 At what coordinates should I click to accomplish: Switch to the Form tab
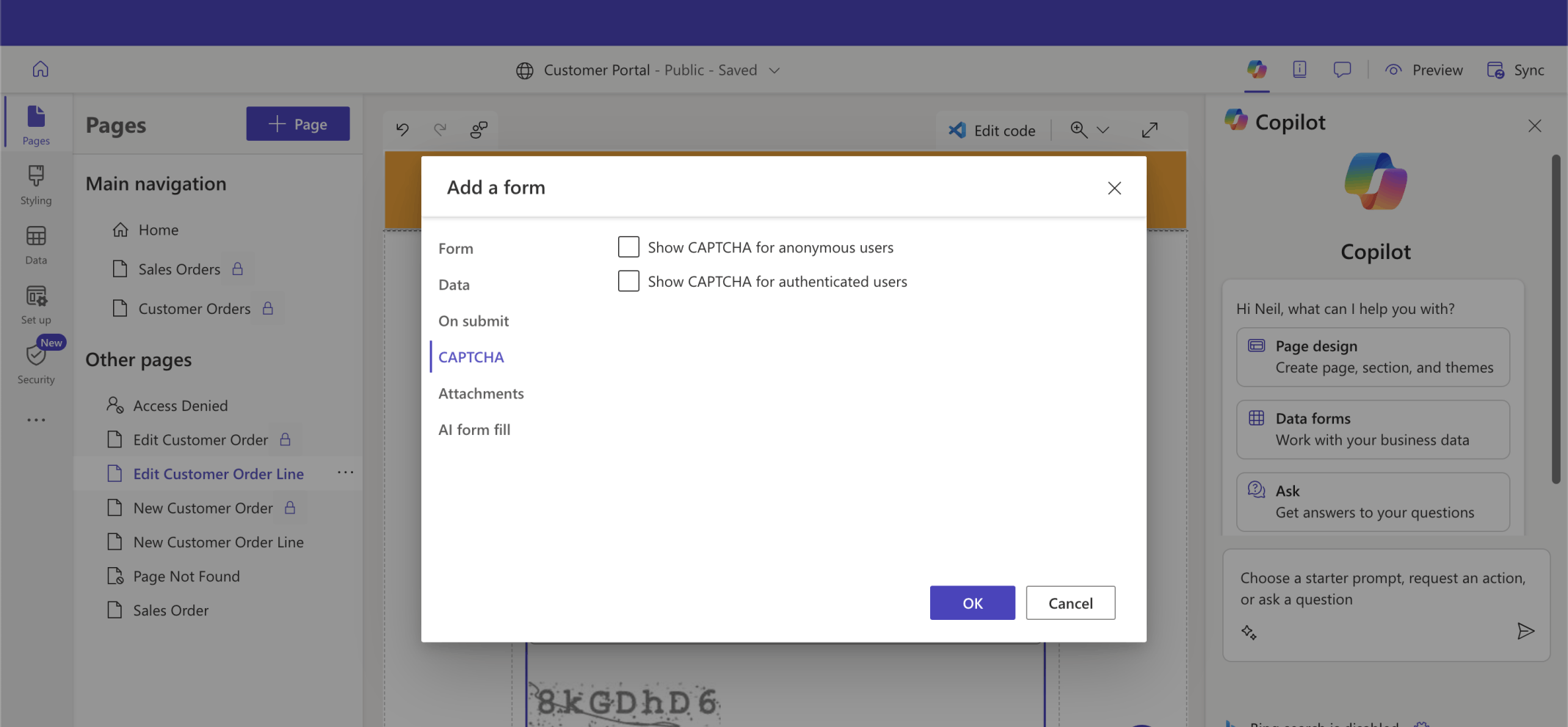[456, 249]
